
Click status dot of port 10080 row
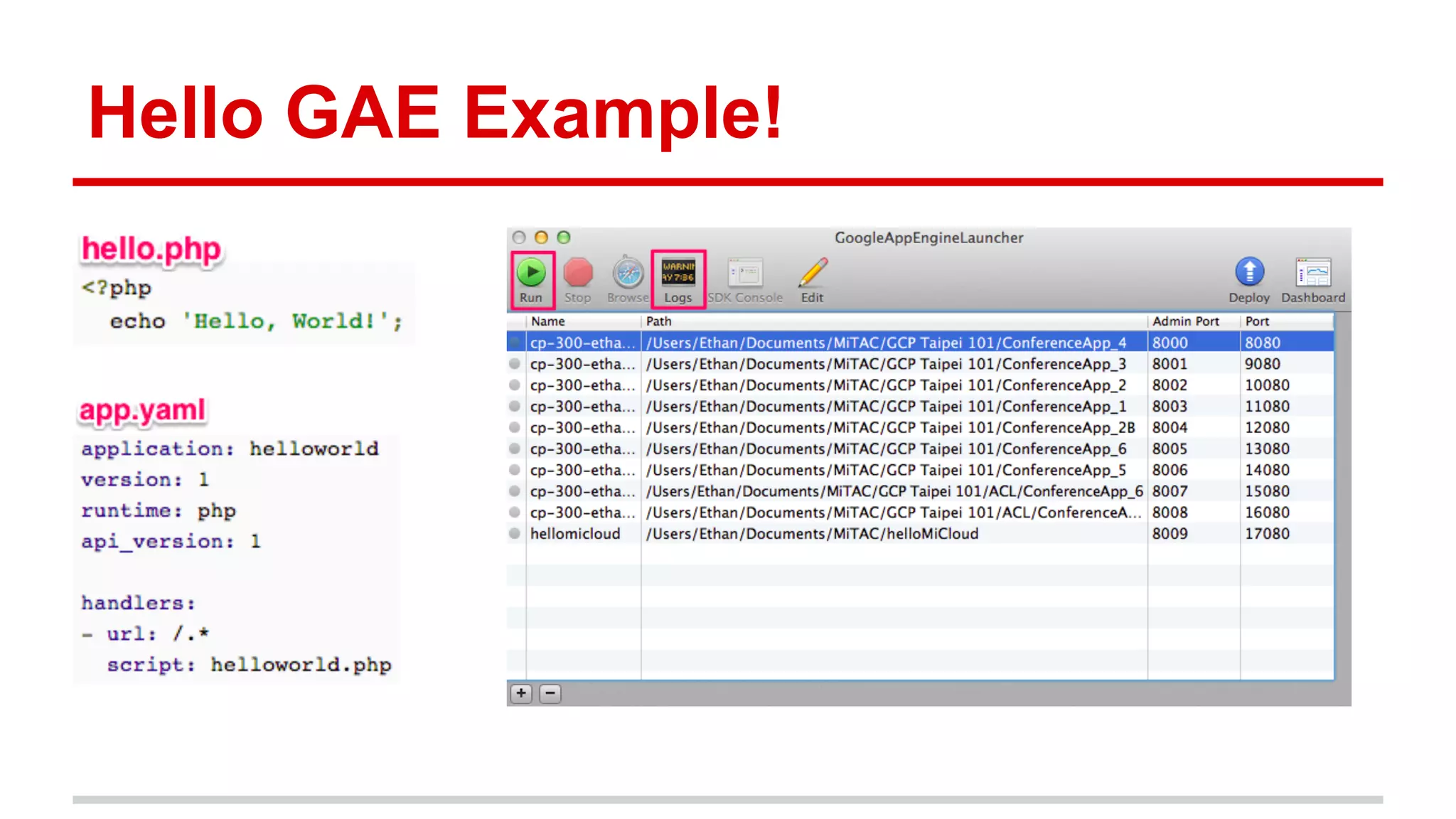(x=515, y=385)
